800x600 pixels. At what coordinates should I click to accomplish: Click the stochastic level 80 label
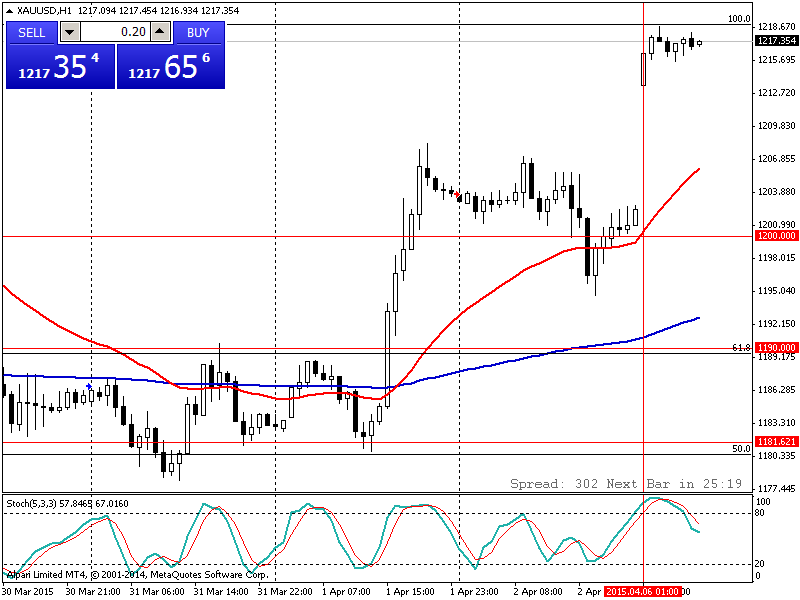click(x=760, y=513)
